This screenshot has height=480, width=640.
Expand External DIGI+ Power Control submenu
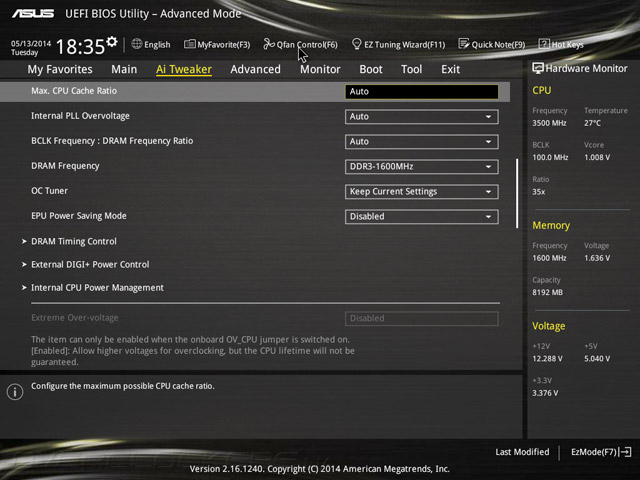point(86,264)
